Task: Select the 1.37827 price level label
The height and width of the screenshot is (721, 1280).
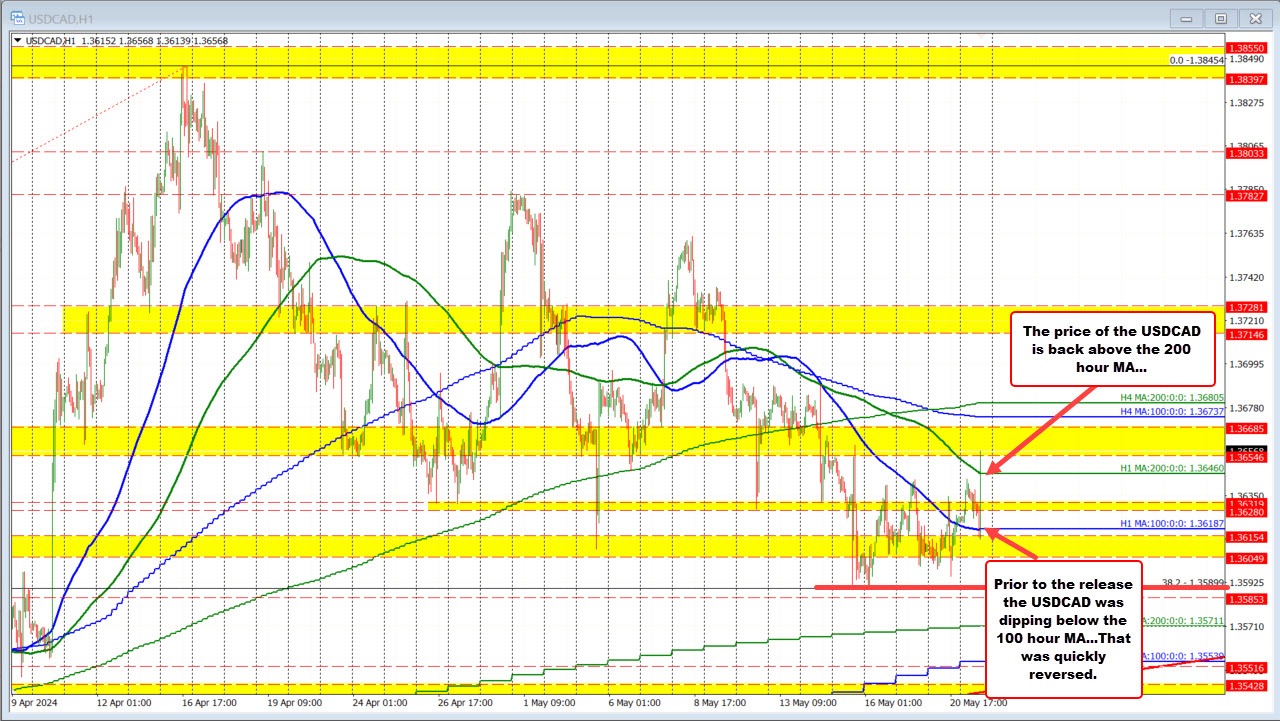Action: (x=1249, y=195)
